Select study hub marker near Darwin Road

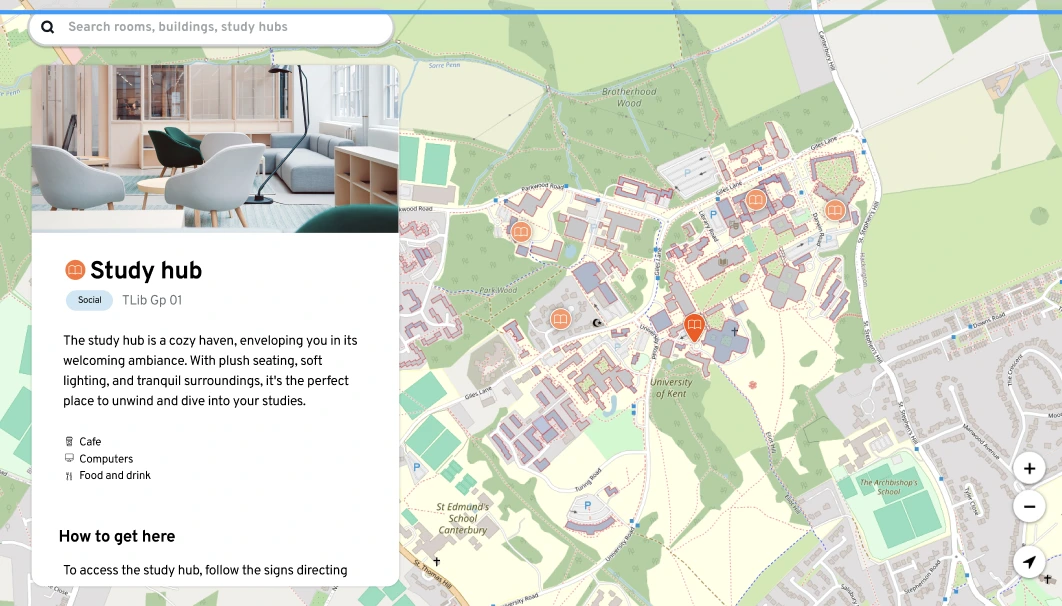click(x=835, y=211)
